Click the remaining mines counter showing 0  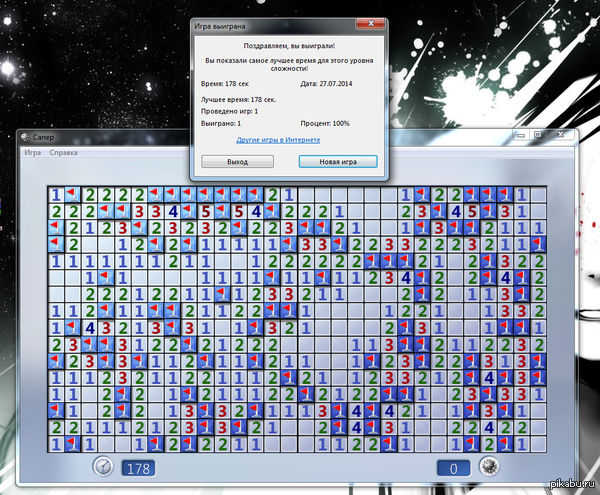pyautogui.click(x=453, y=467)
